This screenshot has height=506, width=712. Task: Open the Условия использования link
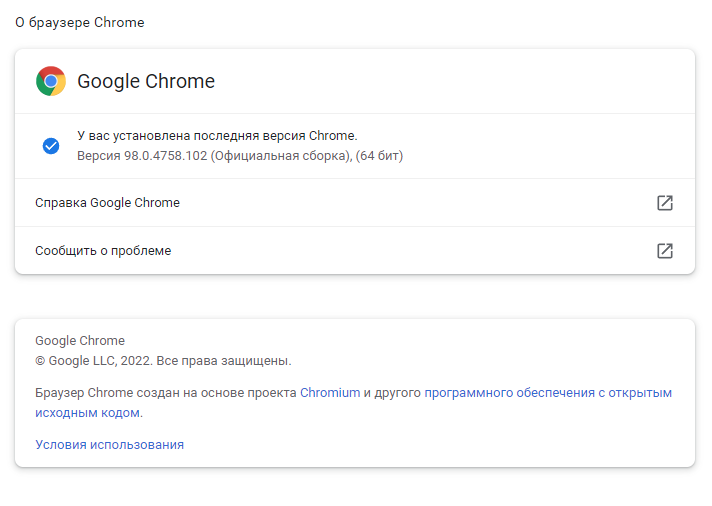click(109, 445)
